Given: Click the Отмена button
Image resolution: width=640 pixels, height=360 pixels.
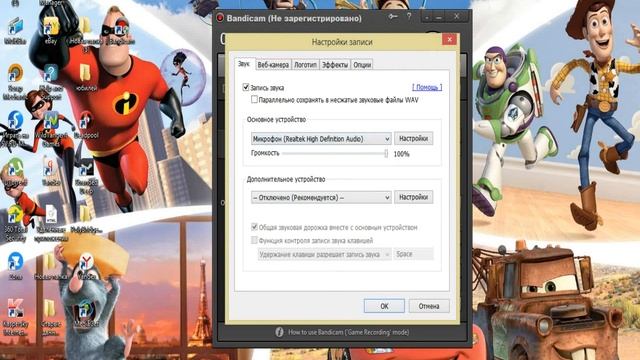Looking at the screenshot, I should [x=429, y=306].
